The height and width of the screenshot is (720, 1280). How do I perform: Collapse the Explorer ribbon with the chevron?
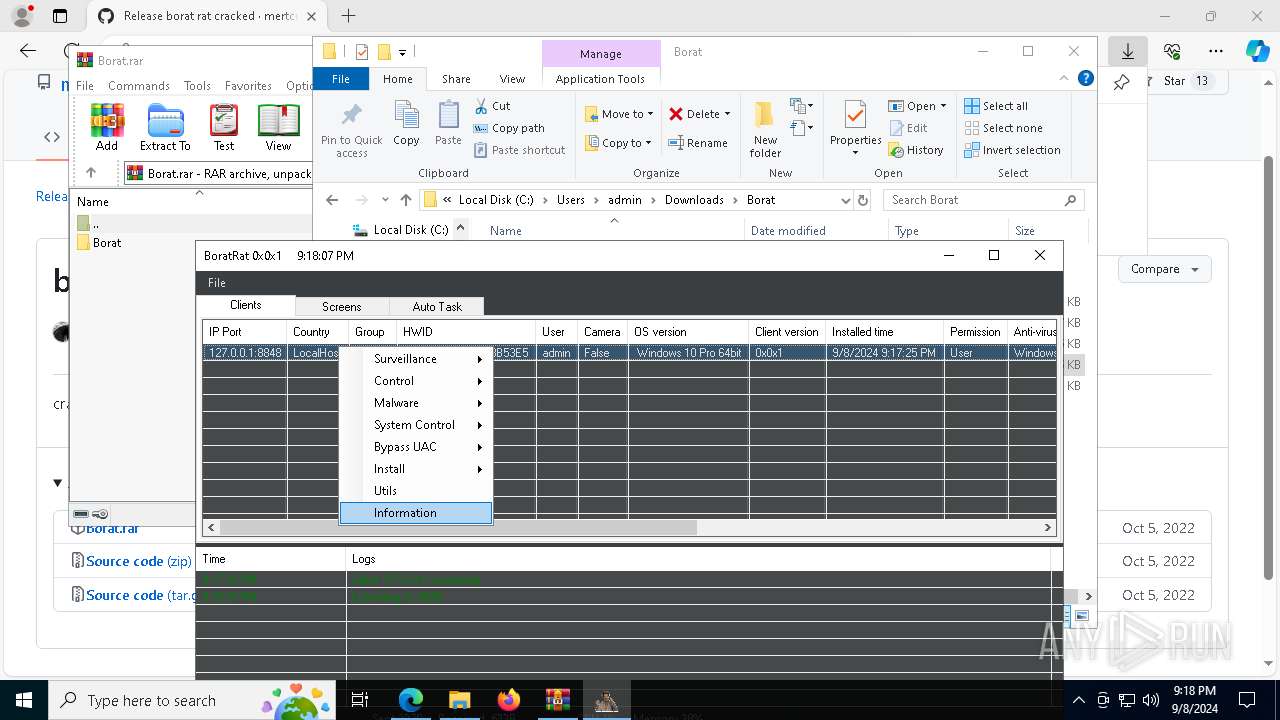[1065, 79]
